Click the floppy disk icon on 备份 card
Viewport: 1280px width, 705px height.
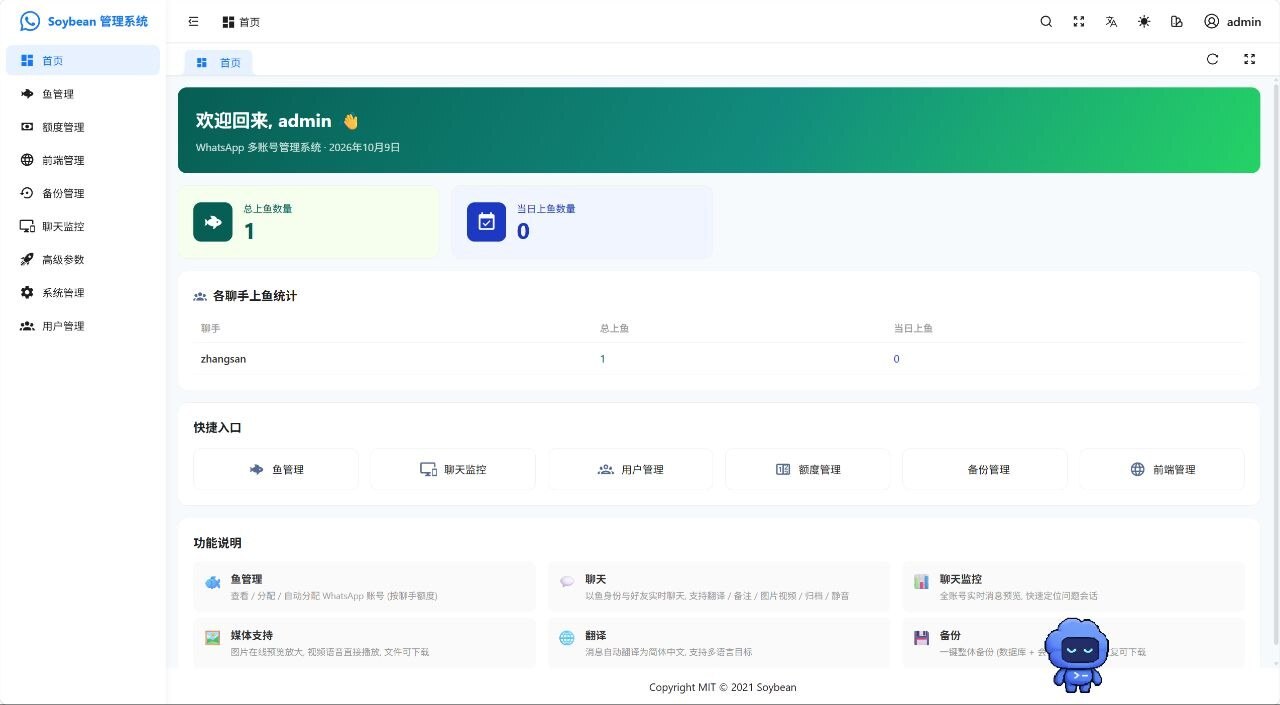point(921,637)
